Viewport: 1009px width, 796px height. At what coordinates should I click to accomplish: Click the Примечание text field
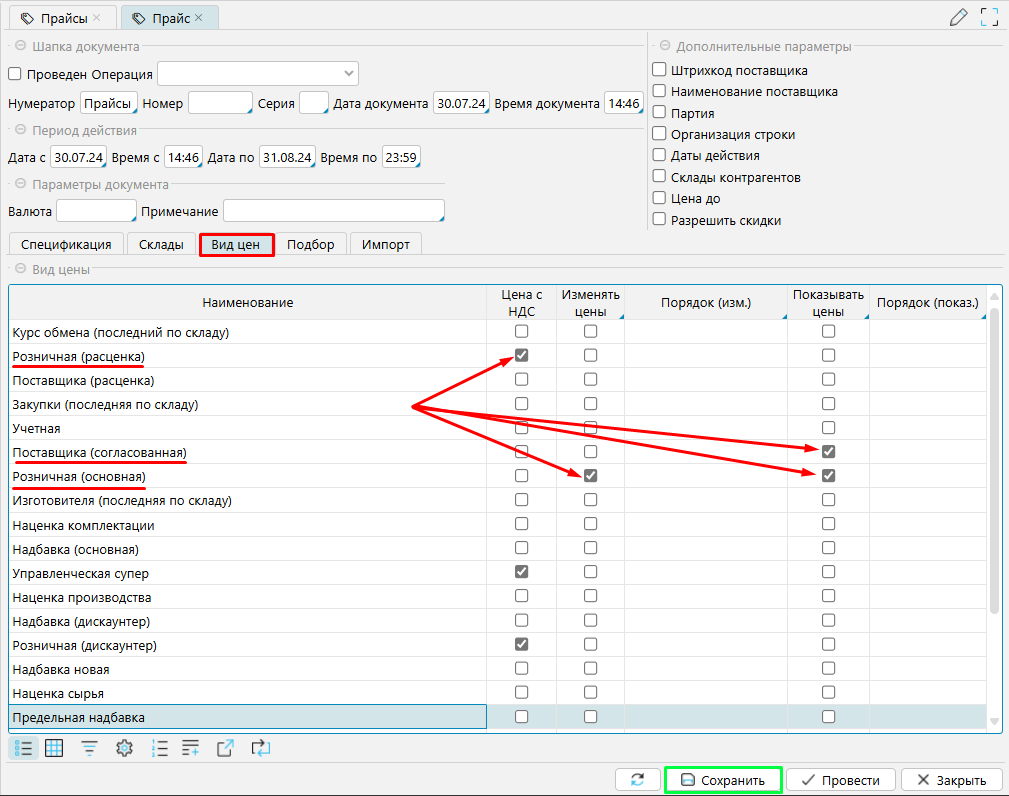(333, 211)
